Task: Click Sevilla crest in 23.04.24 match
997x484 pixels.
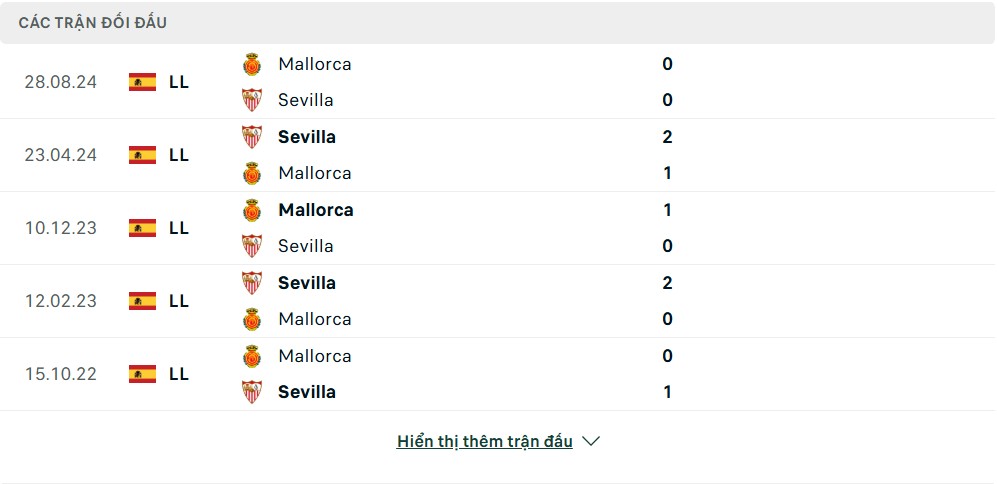Action: click(x=252, y=137)
